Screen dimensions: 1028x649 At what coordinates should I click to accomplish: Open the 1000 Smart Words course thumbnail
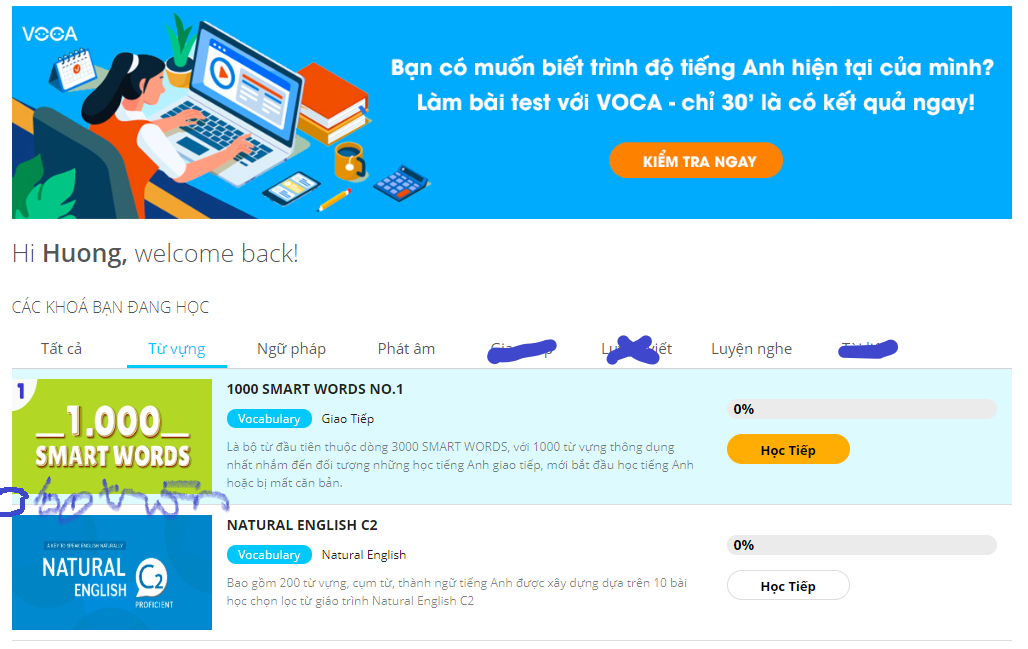(112, 437)
